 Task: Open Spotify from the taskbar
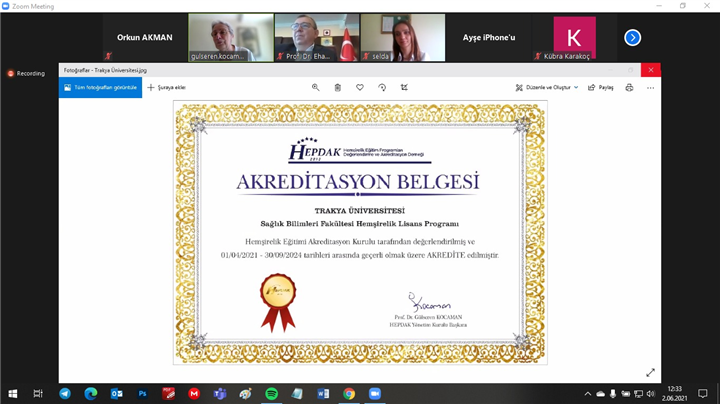pos(271,393)
